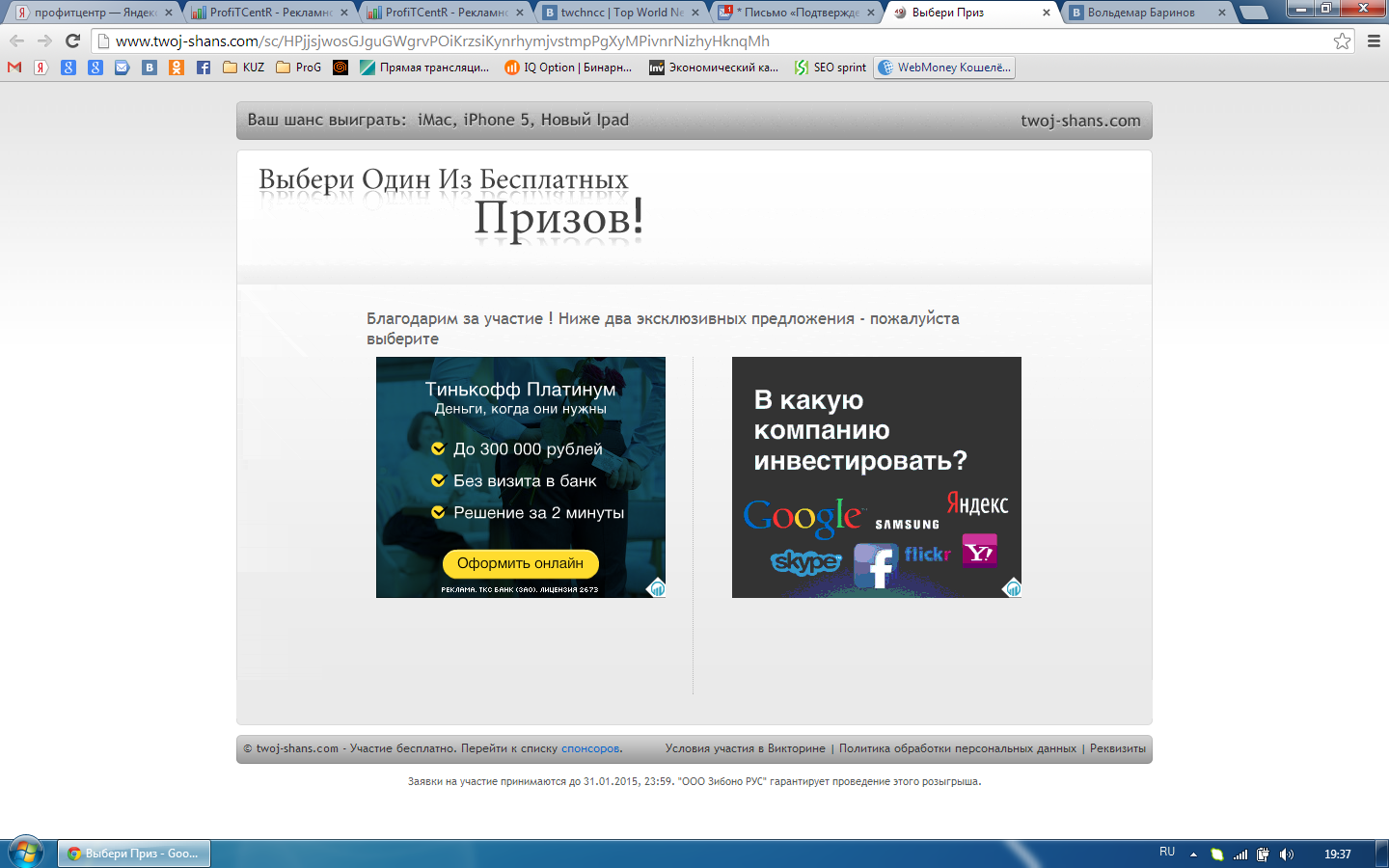Close the Выбери Приз tab
The image size is (1389, 868).
click(1047, 13)
